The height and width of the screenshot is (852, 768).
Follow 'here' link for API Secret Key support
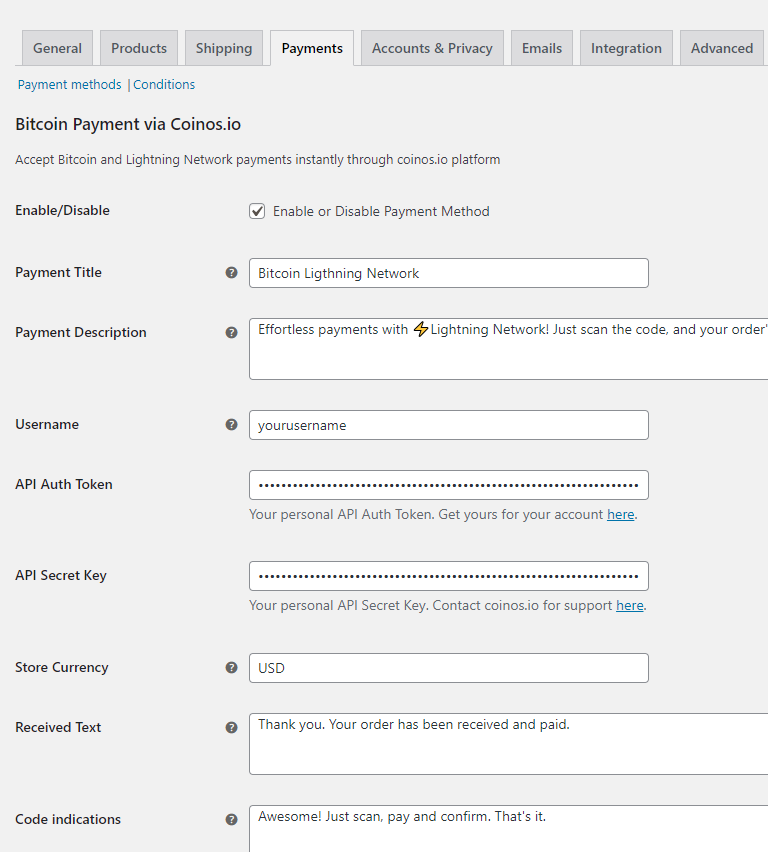point(630,605)
